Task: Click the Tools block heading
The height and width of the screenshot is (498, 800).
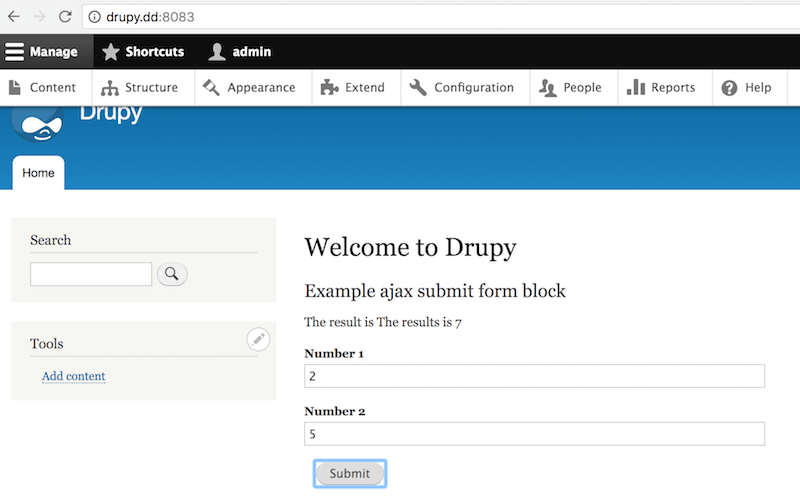Action: point(46,343)
